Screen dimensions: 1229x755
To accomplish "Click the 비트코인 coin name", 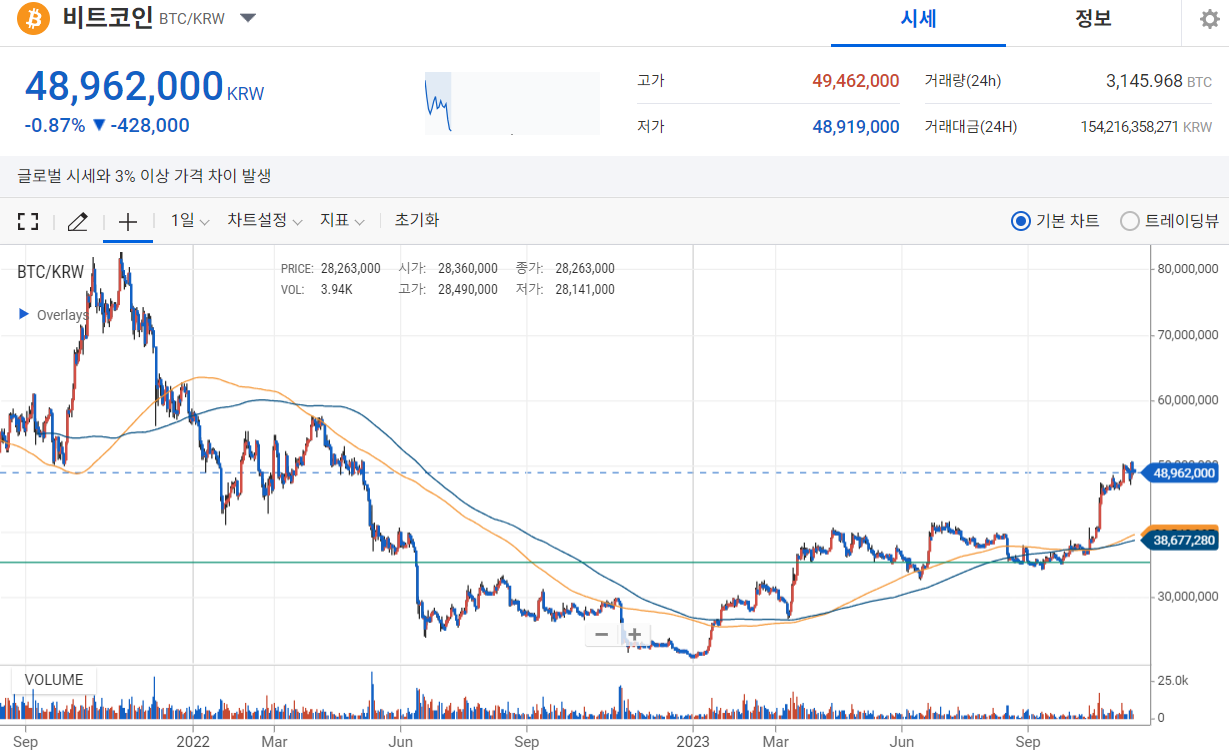I will [106, 18].
